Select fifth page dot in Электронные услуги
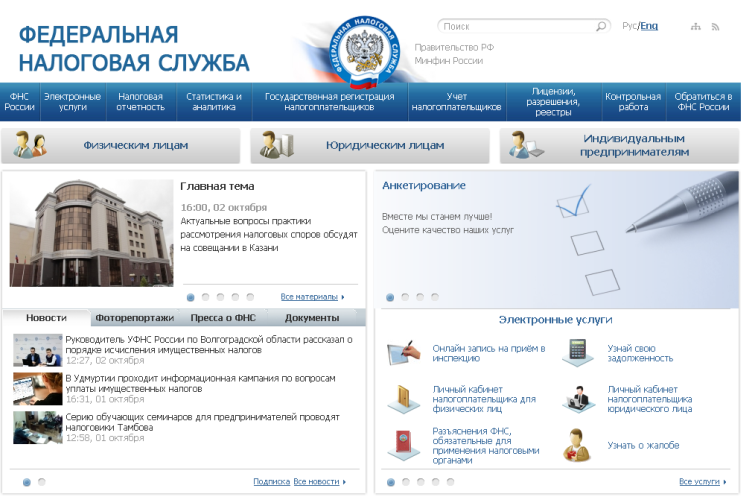741x498 pixels. (x=450, y=482)
